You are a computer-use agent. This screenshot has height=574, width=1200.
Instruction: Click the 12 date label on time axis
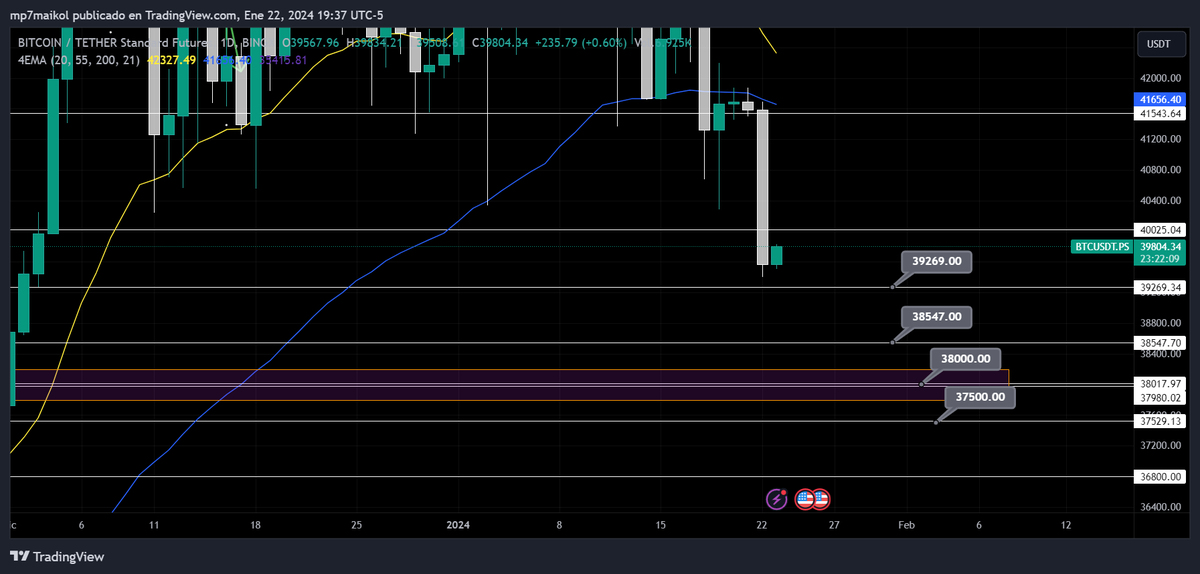pos(1066,524)
